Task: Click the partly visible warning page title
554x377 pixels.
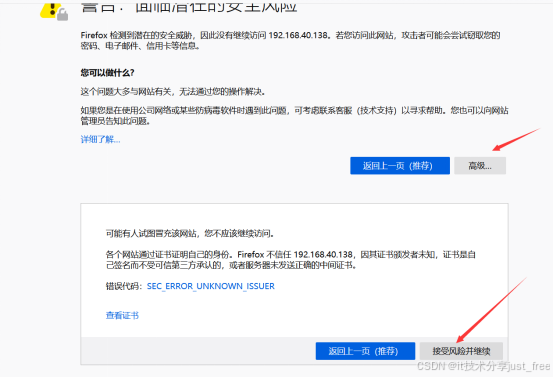Action: coord(189,7)
